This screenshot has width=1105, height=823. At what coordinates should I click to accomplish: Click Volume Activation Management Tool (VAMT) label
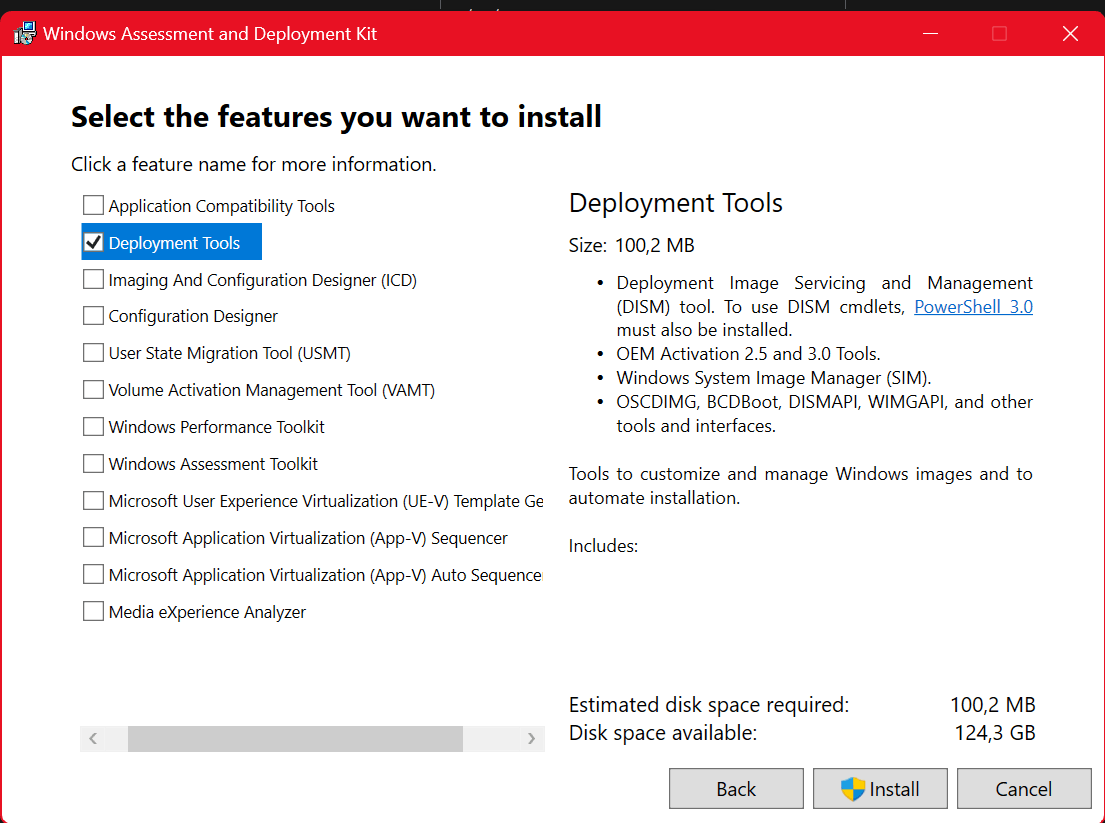tap(272, 390)
